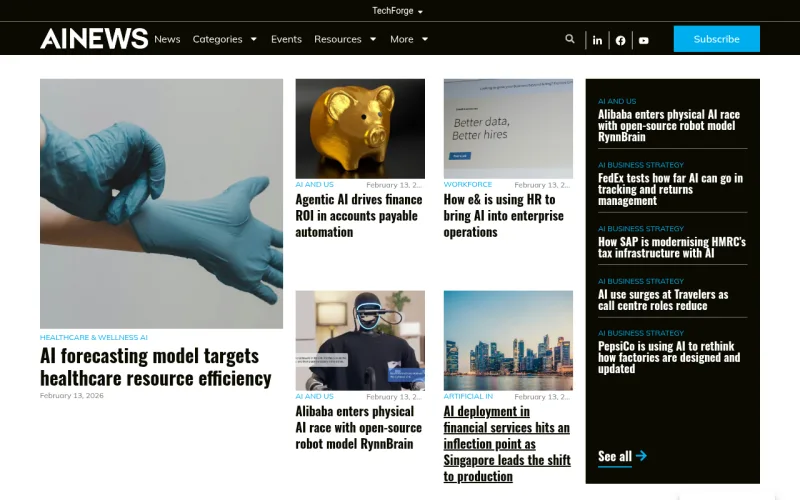Select the ARTIFICIAL IN category tag
This screenshot has width=800, height=500.
click(468, 396)
